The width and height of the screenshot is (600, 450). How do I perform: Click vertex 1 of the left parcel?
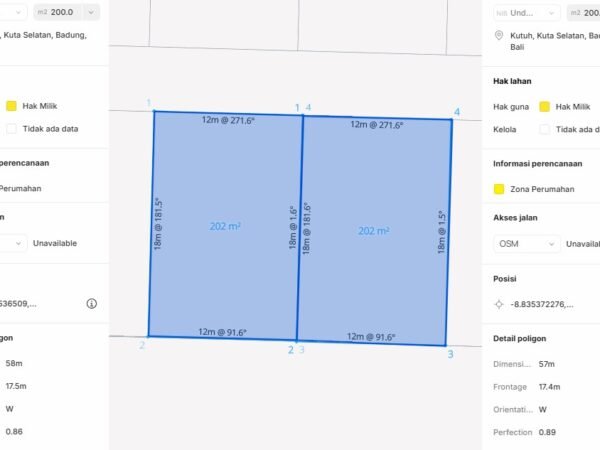click(154, 112)
